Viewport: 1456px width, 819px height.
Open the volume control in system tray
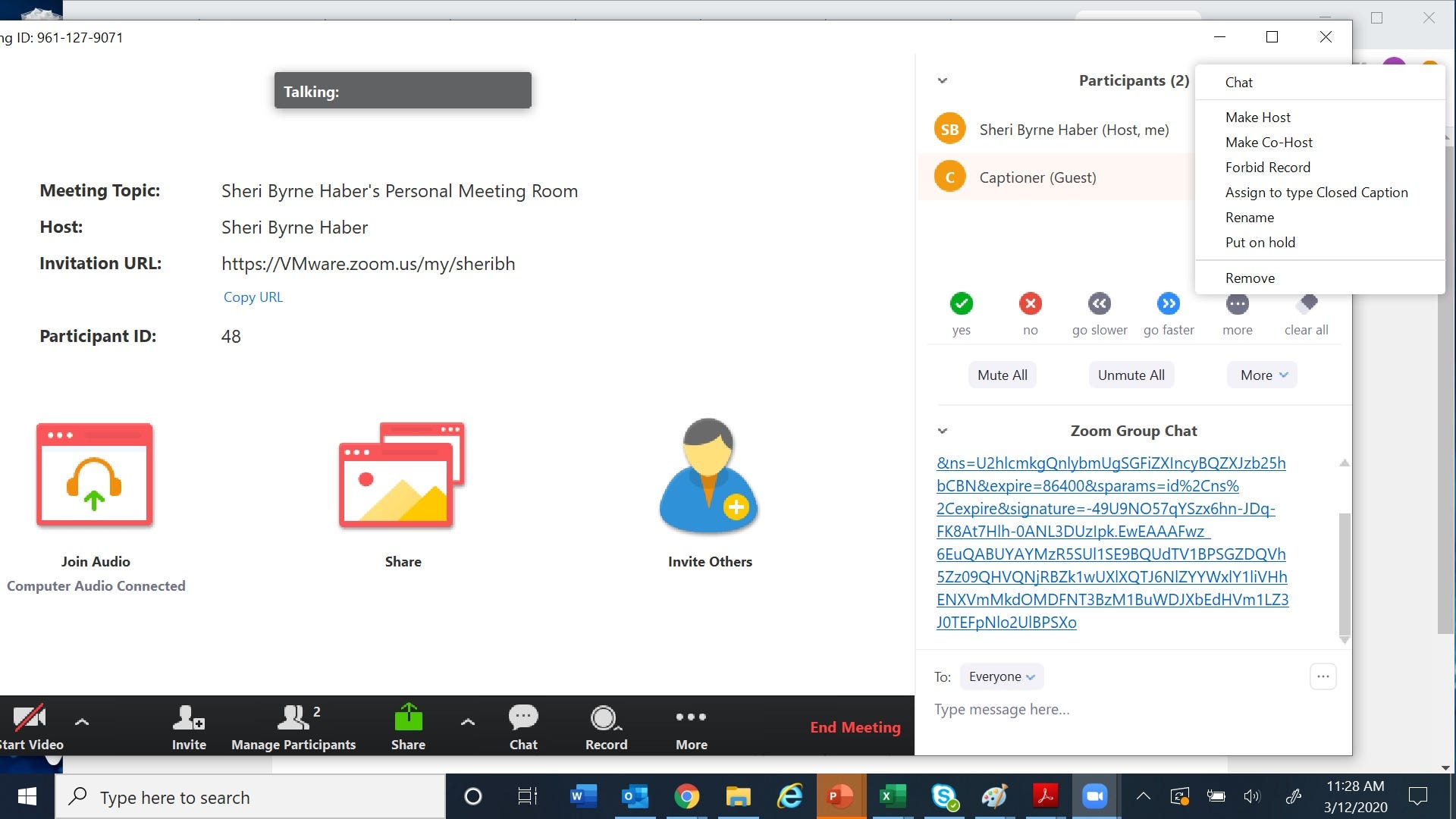[x=1252, y=796]
